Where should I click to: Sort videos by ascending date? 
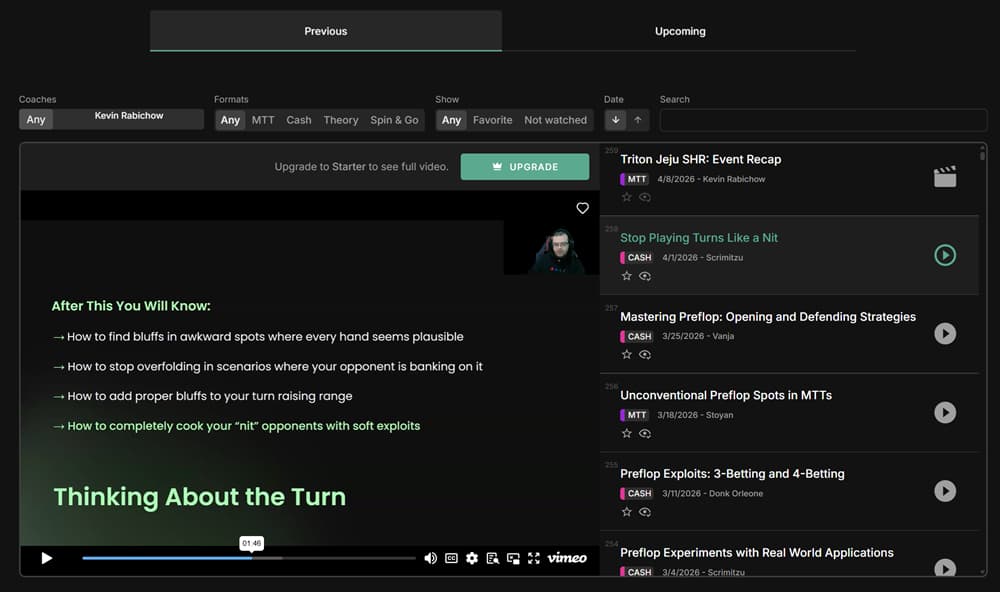pos(638,119)
